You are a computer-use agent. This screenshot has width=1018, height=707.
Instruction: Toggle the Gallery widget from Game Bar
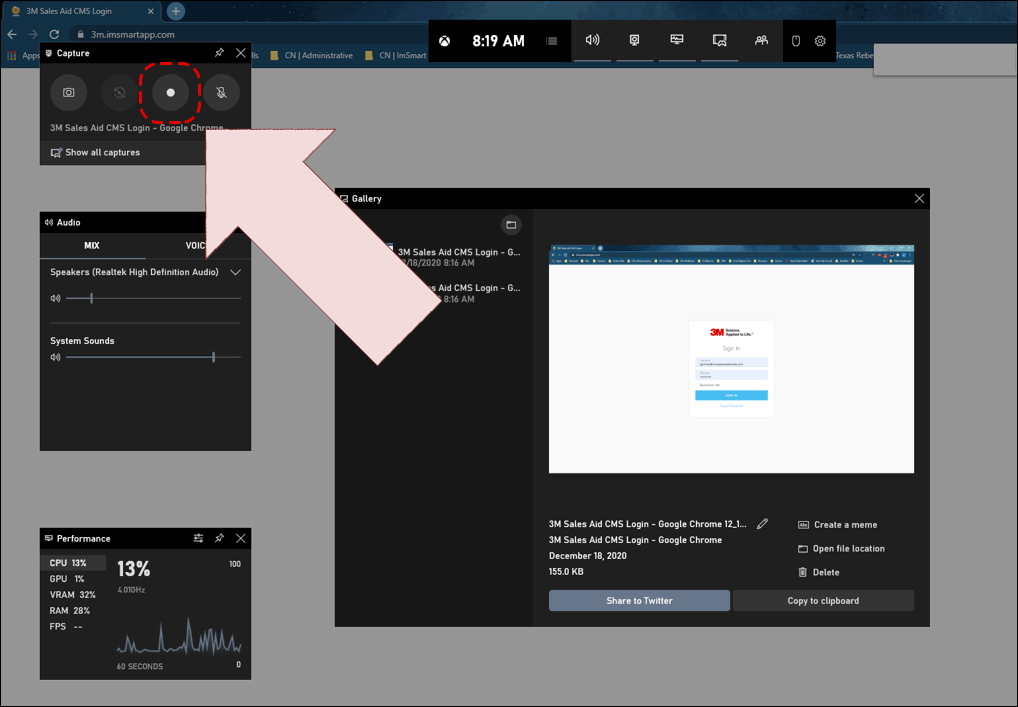tap(719, 40)
